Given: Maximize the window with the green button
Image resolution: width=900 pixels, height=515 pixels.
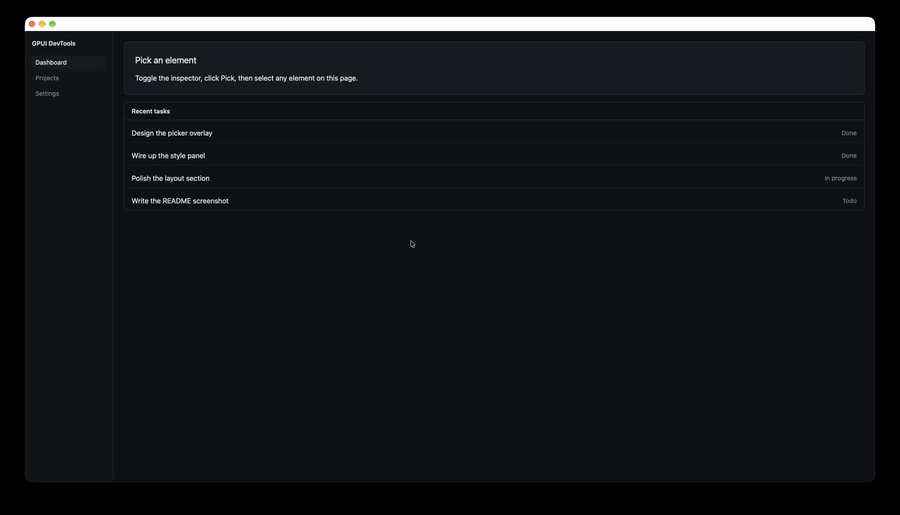Looking at the screenshot, I should tap(52, 24).
